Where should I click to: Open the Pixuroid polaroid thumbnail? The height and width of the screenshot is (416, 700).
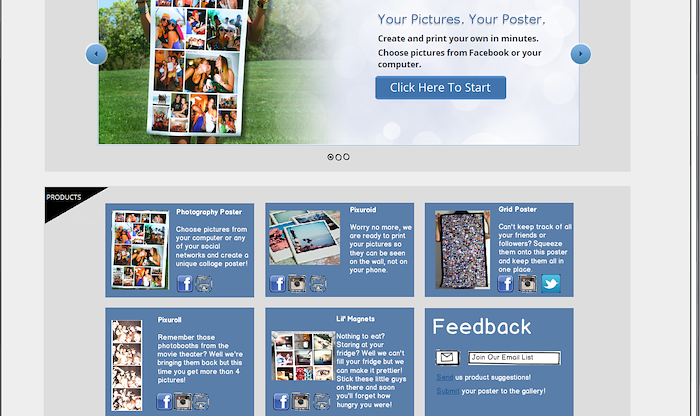pos(304,238)
